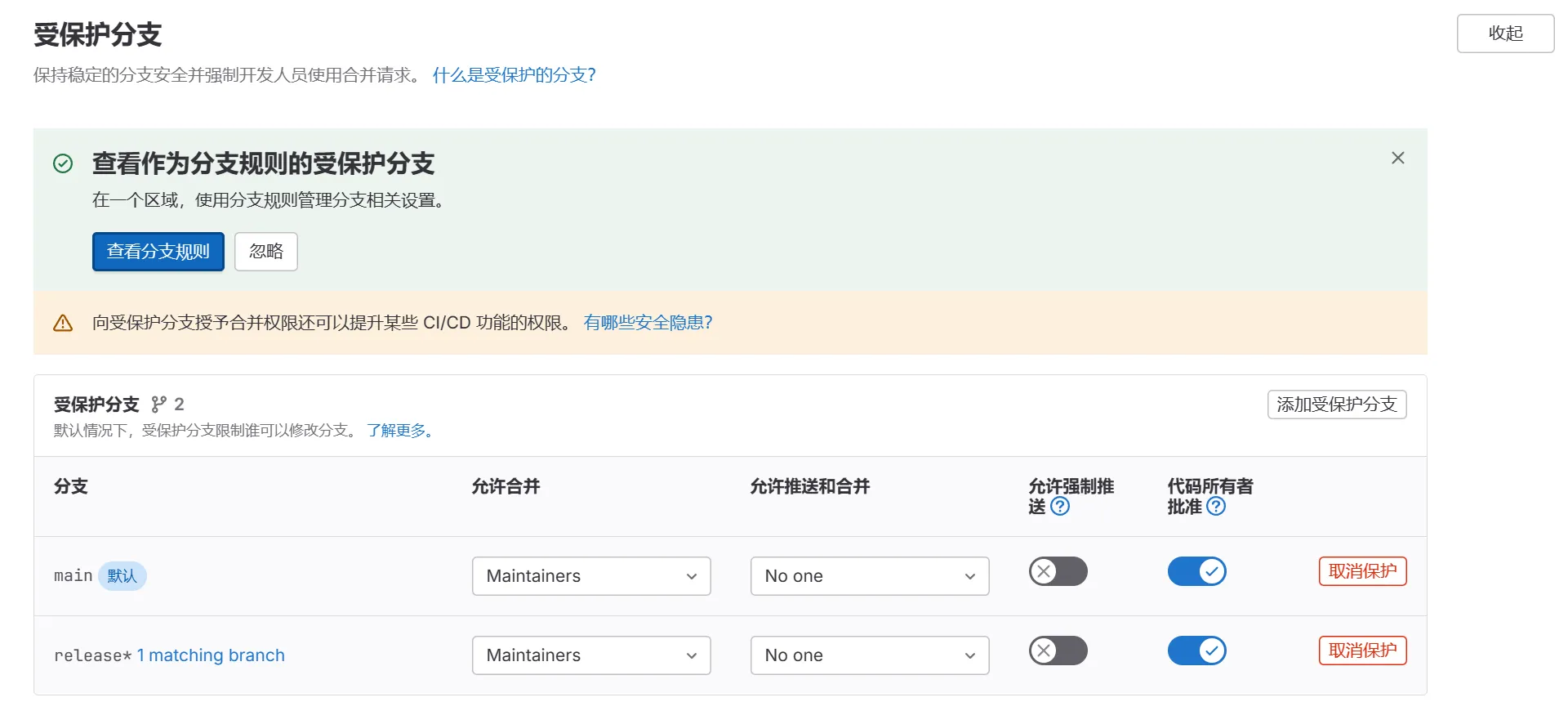1568x702 pixels.
Task: Click help icon beside 允许强制推送 header
Action: pos(1060,507)
